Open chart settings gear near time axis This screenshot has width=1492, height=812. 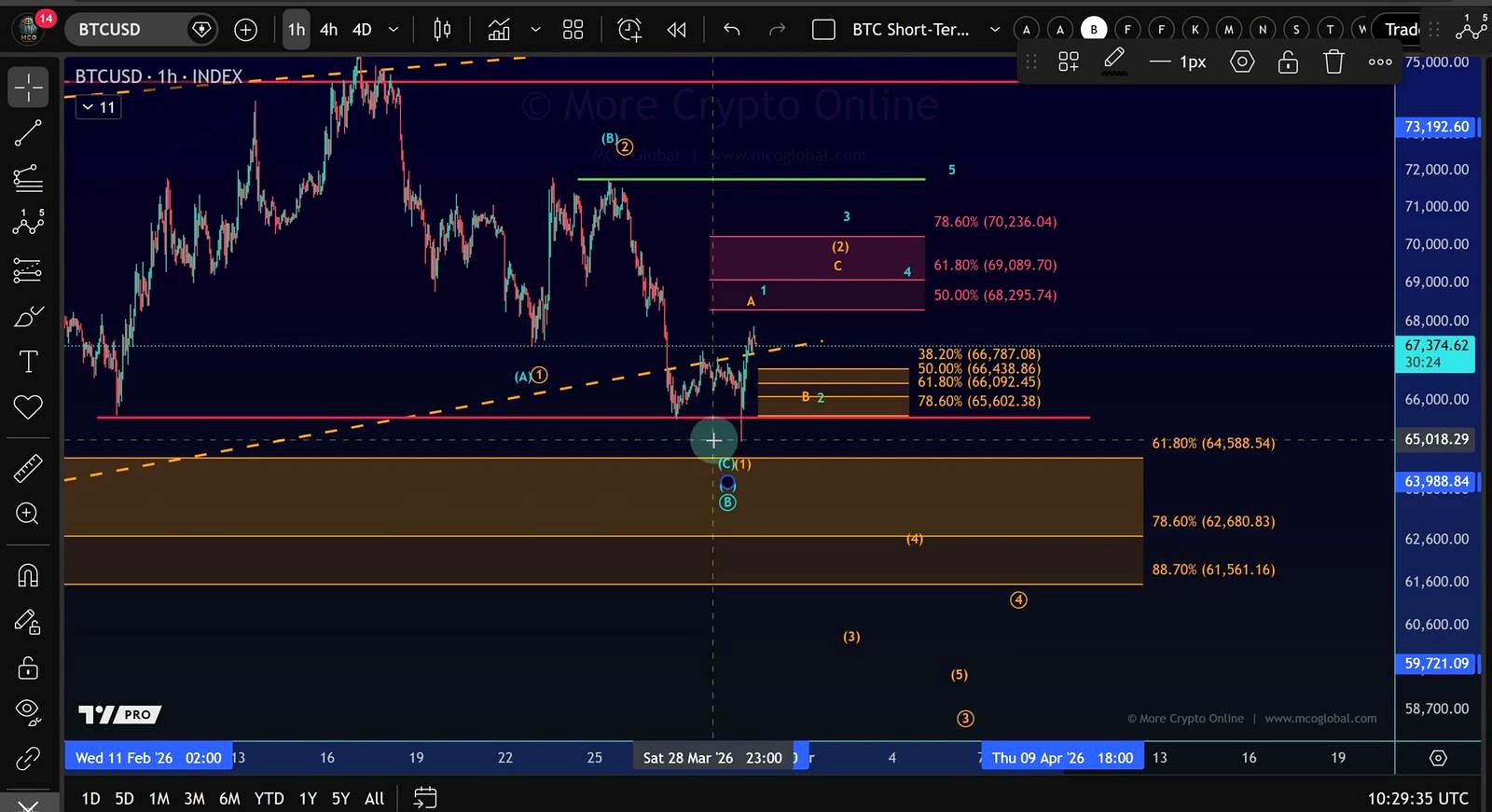(1439, 758)
